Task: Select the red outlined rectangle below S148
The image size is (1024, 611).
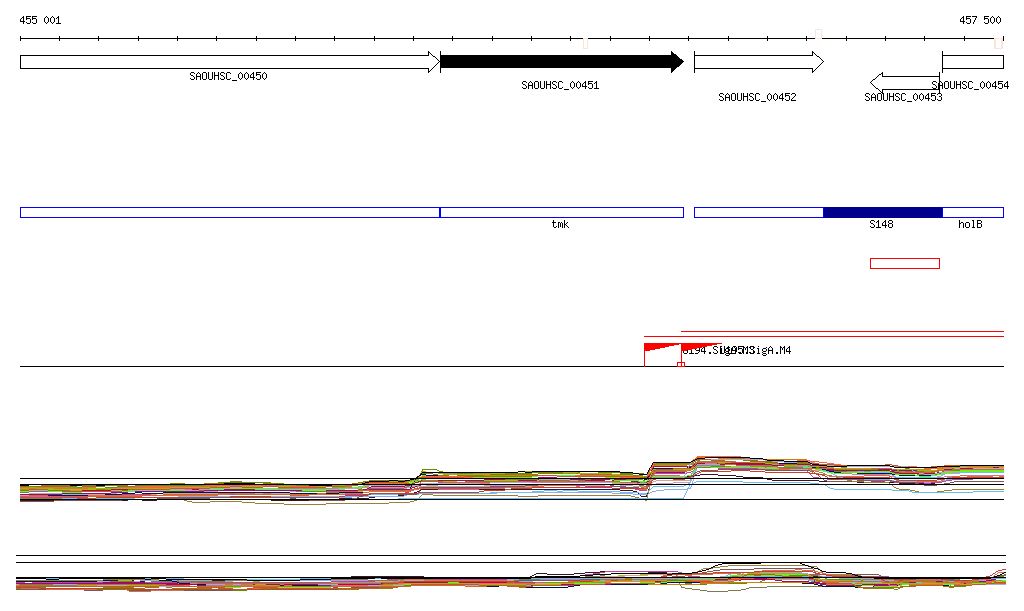Action: click(x=904, y=263)
